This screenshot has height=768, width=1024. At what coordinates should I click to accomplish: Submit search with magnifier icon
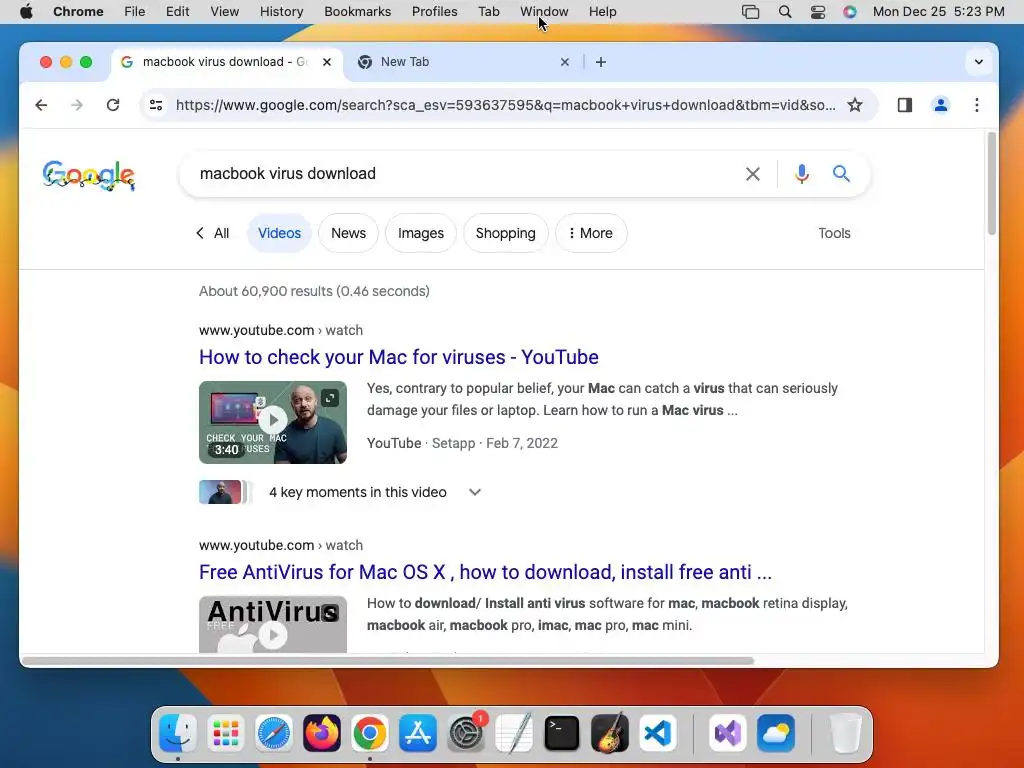tap(841, 174)
